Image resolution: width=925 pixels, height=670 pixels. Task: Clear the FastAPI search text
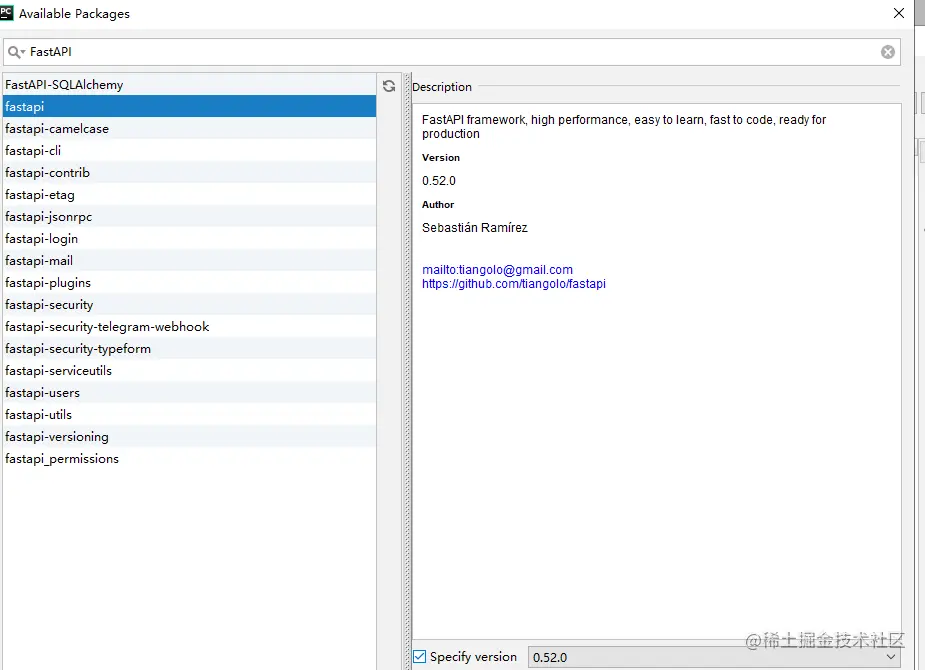887,52
